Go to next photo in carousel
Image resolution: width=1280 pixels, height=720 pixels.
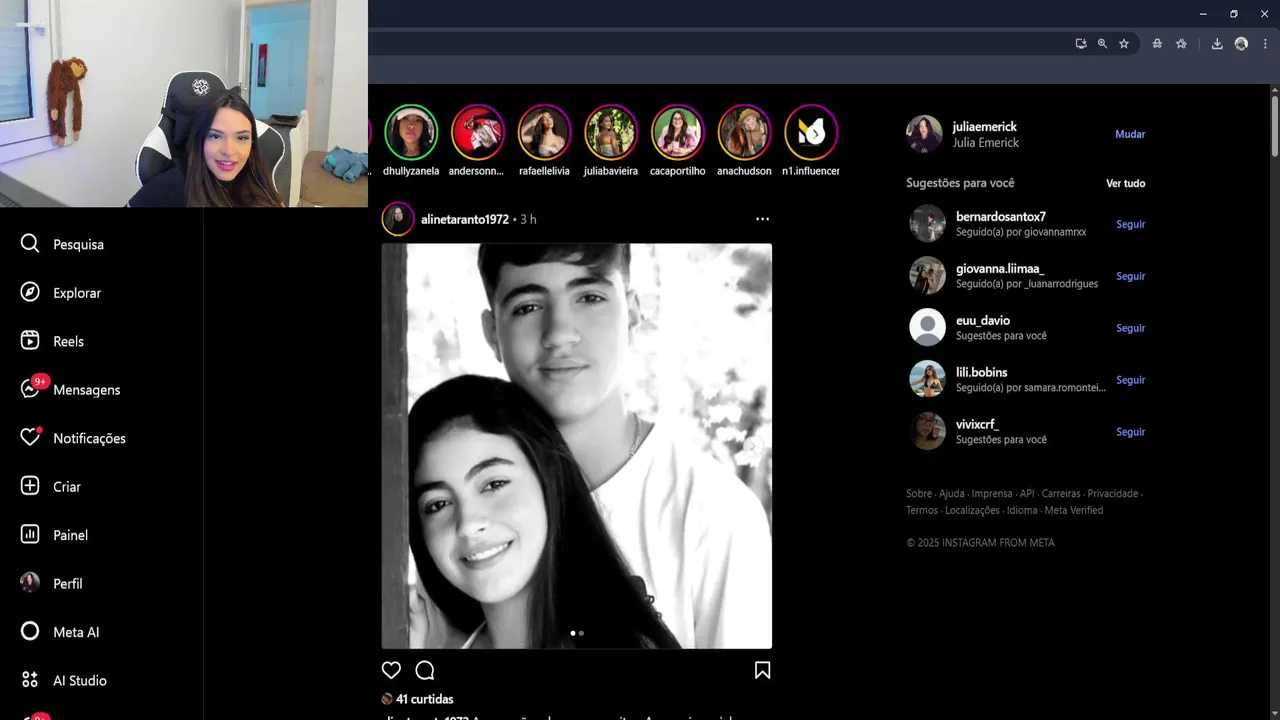click(752, 446)
